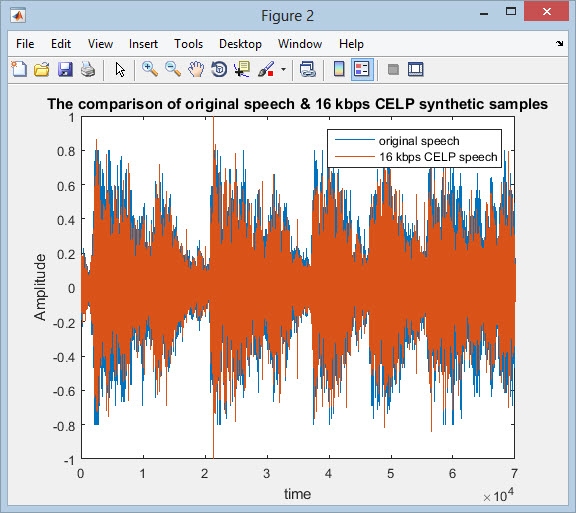The image size is (576, 513).
Task: Select the Edit Plot arrow tool
Action: (120, 69)
